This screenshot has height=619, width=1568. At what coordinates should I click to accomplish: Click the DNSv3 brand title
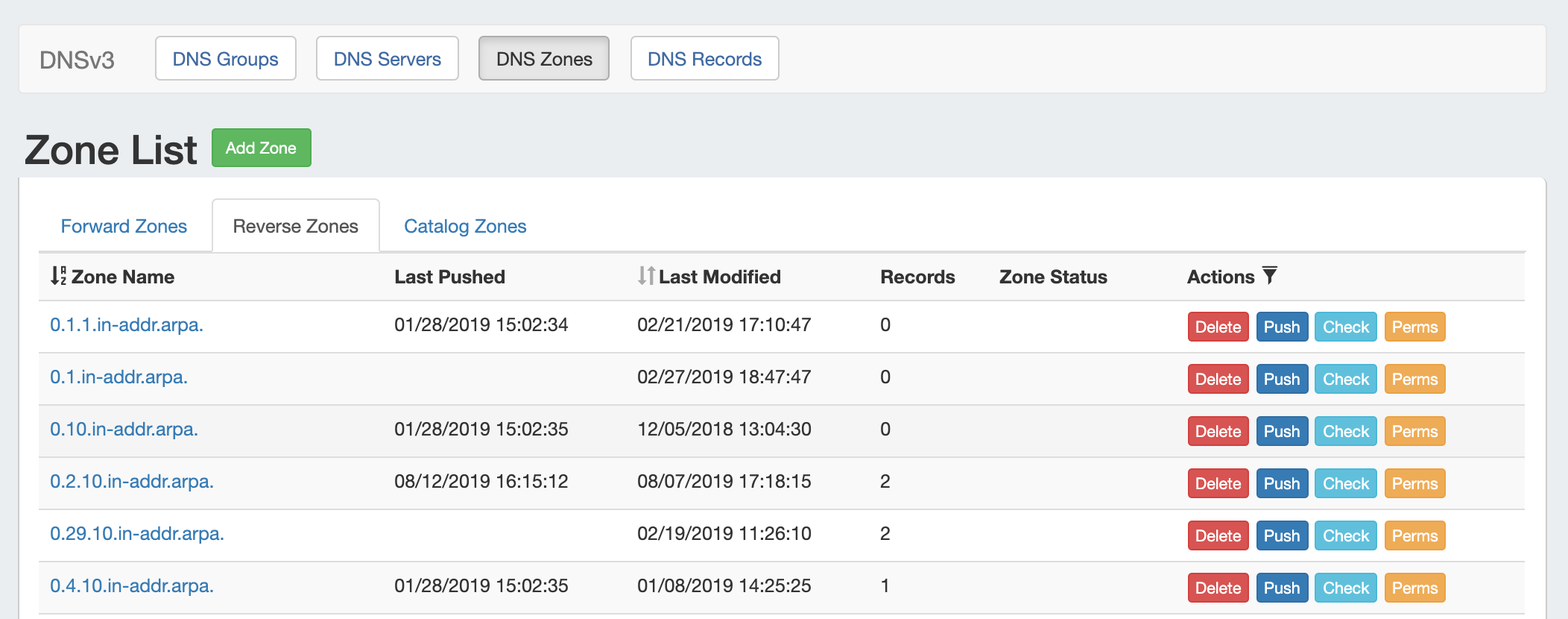77,60
